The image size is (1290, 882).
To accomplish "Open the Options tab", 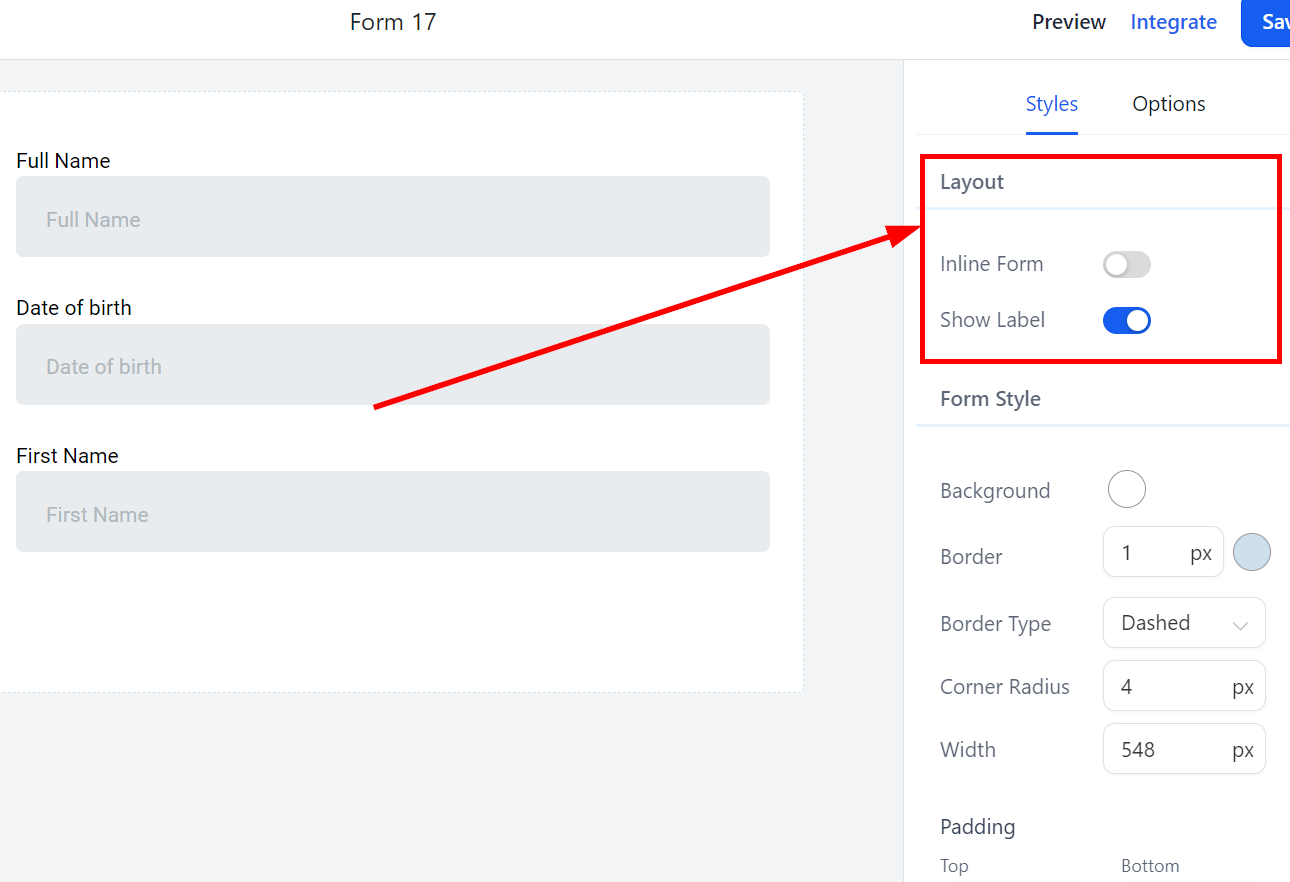I will [1168, 104].
